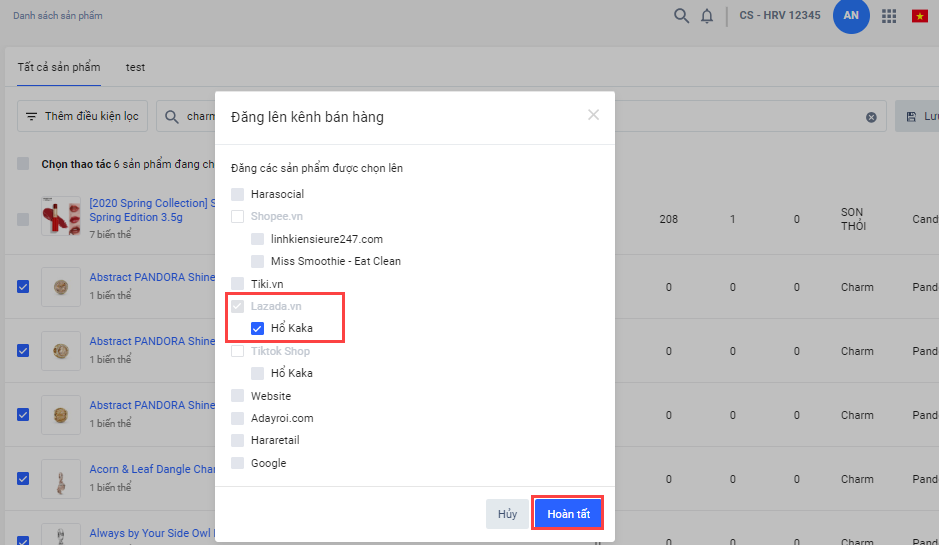Toggle the Google channel checkbox
Image resolution: width=939 pixels, height=545 pixels.
pos(238,463)
